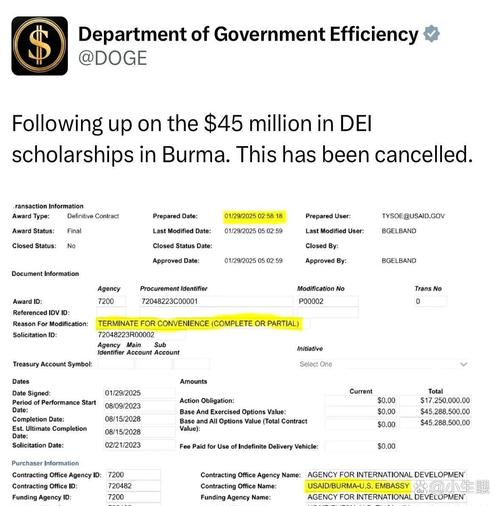Viewport: 500px width, 506px height.
Task: Click the Procurement Identifier field 72048223C00001
Action: (x=216, y=301)
